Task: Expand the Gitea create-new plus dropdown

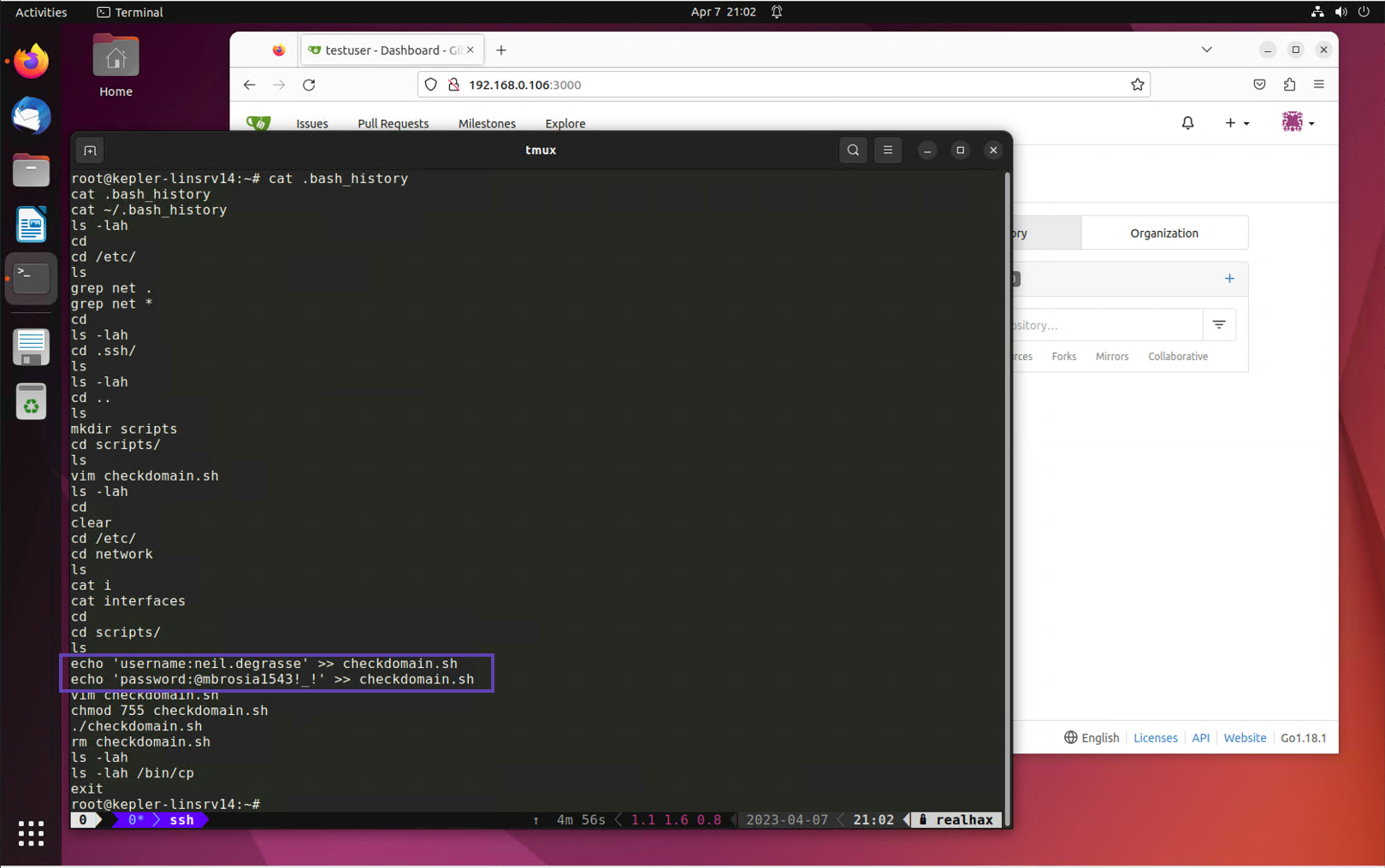Action: (1236, 123)
